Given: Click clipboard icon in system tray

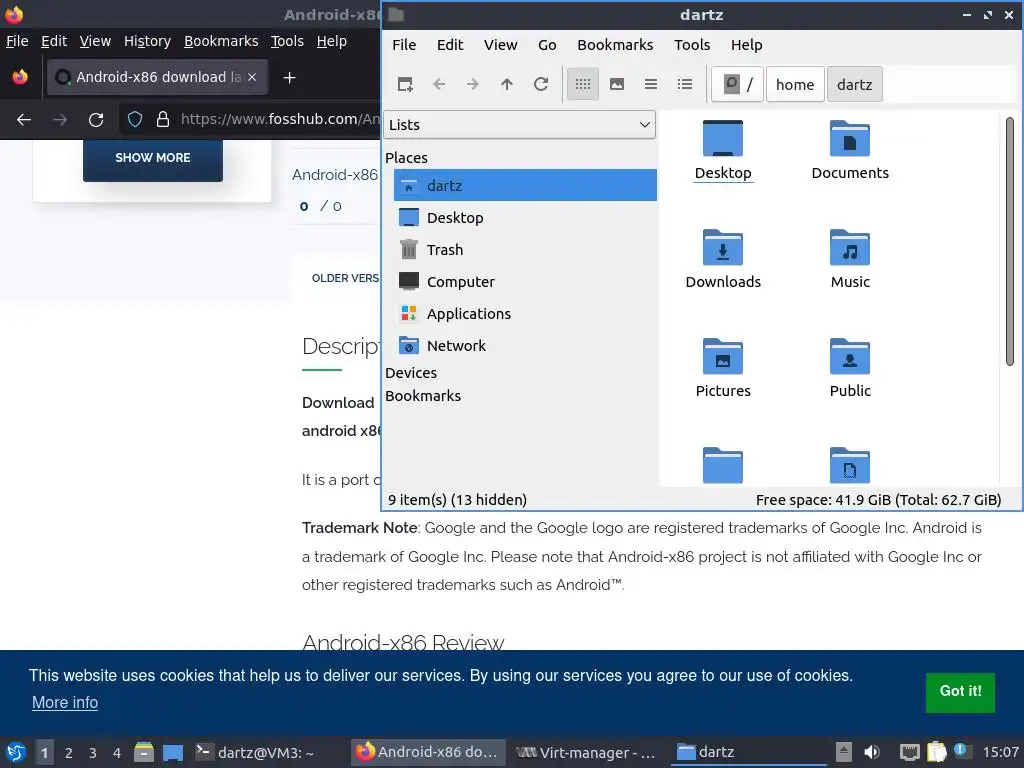Looking at the screenshot, I should (x=936, y=752).
